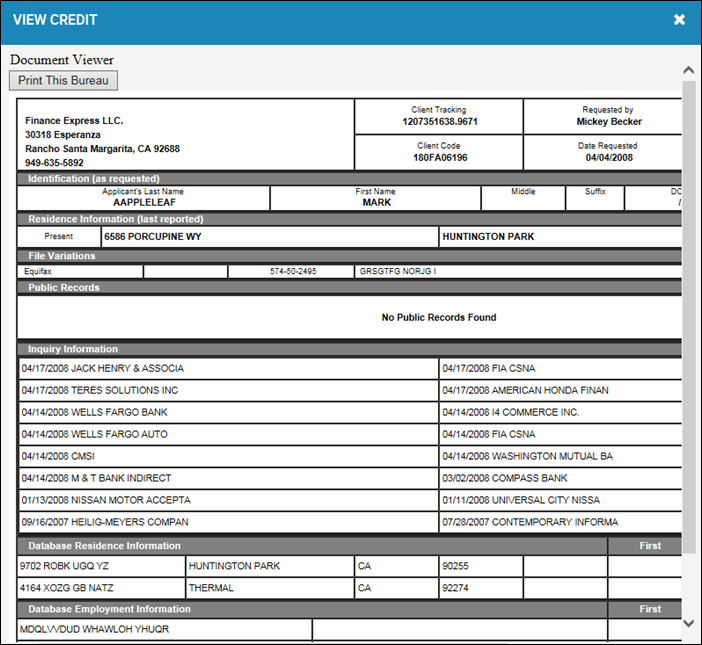
Task: Click the GRSGTFG NORJG I entry
Action: point(398,271)
